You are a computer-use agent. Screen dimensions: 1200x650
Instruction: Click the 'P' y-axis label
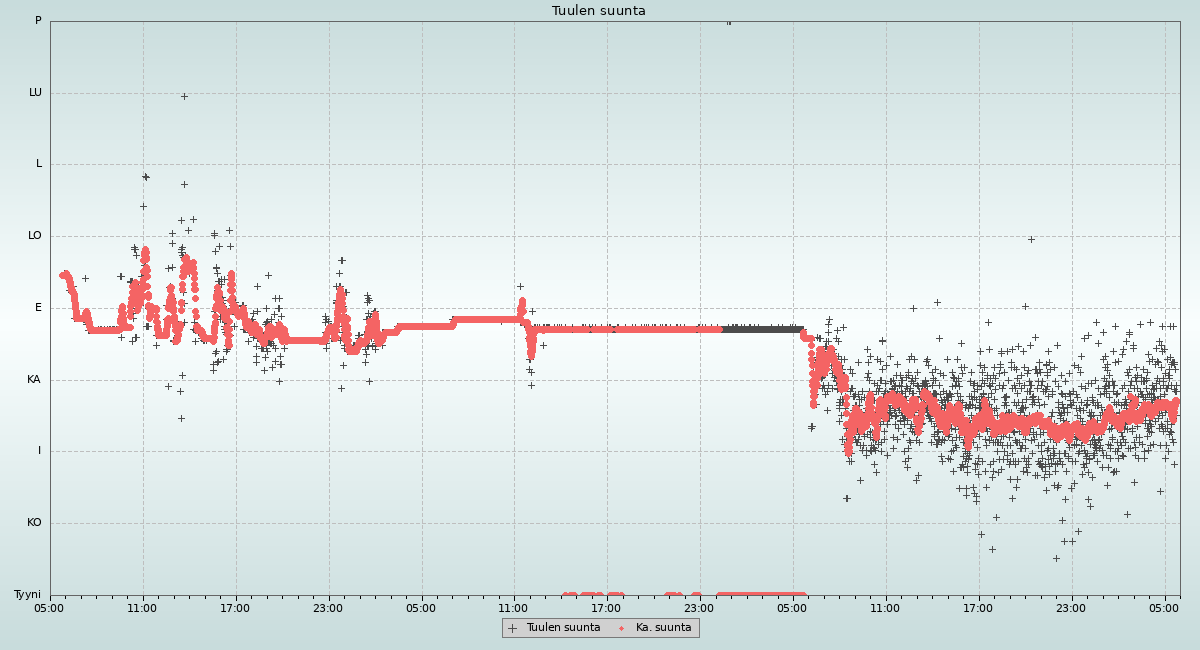point(38,21)
